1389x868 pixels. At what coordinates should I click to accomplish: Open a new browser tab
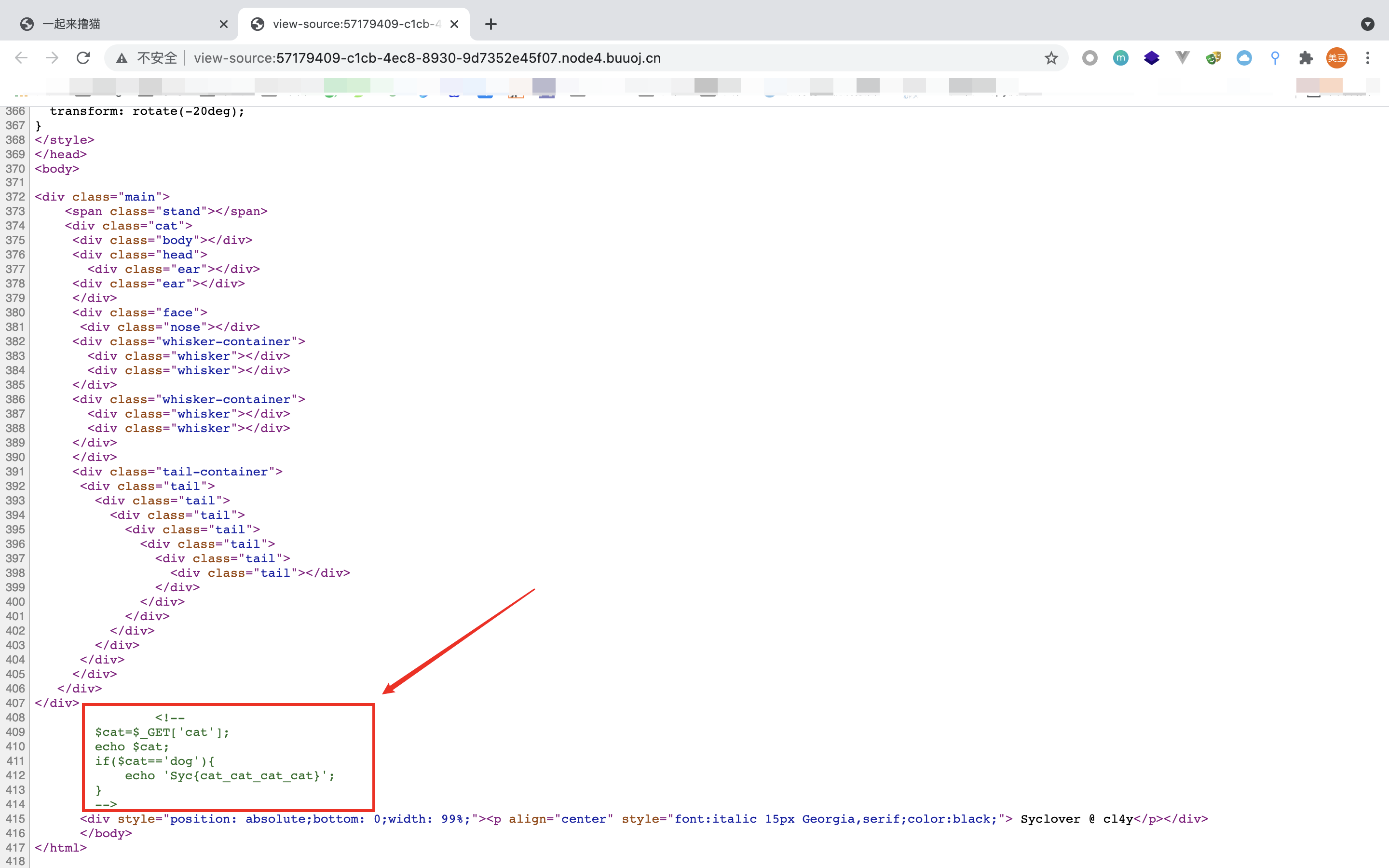tap(491, 24)
